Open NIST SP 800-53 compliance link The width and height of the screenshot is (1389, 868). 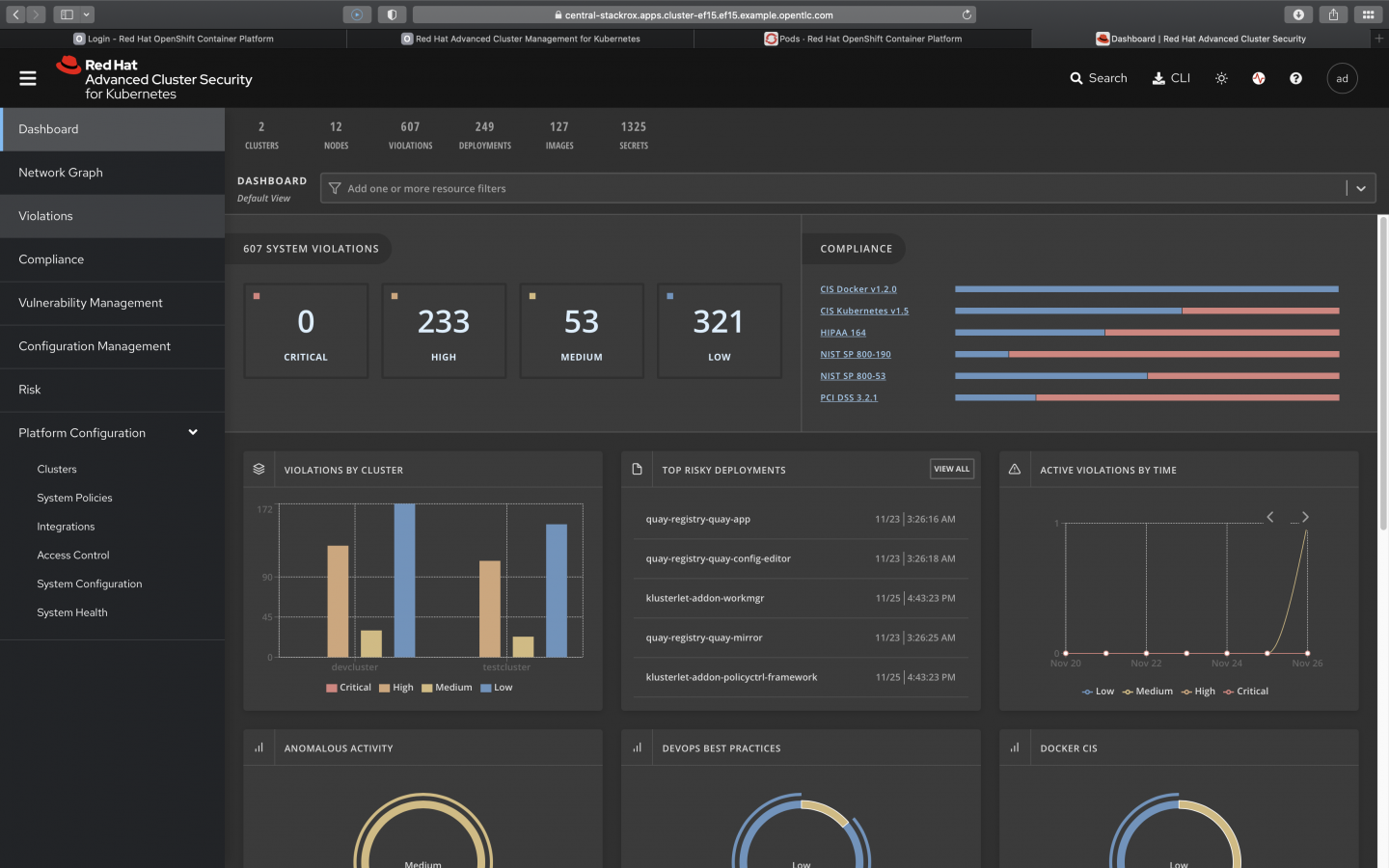(x=853, y=376)
